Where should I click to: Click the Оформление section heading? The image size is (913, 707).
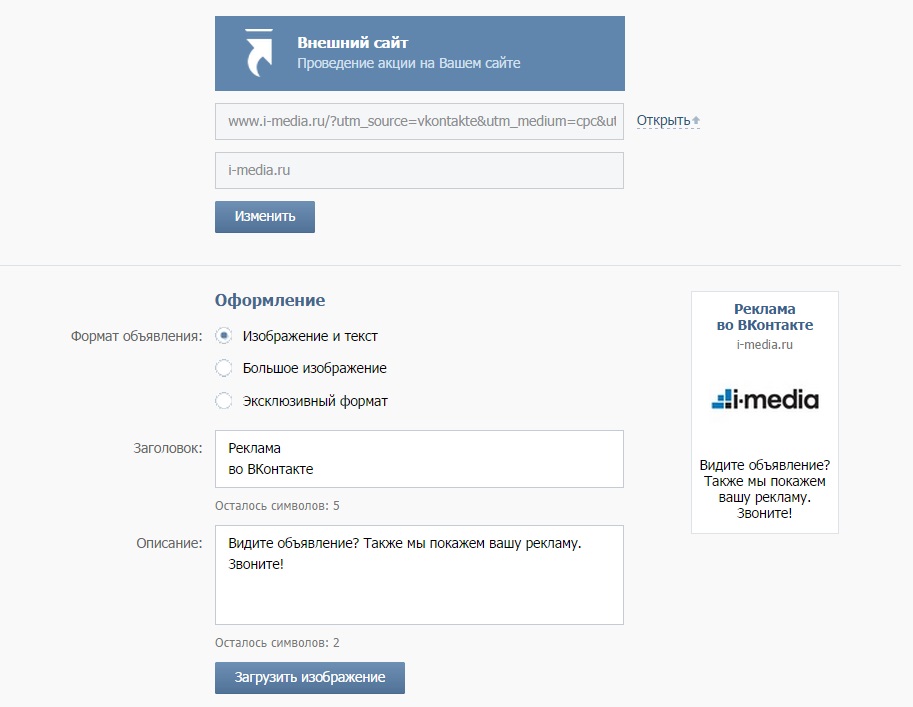point(270,300)
